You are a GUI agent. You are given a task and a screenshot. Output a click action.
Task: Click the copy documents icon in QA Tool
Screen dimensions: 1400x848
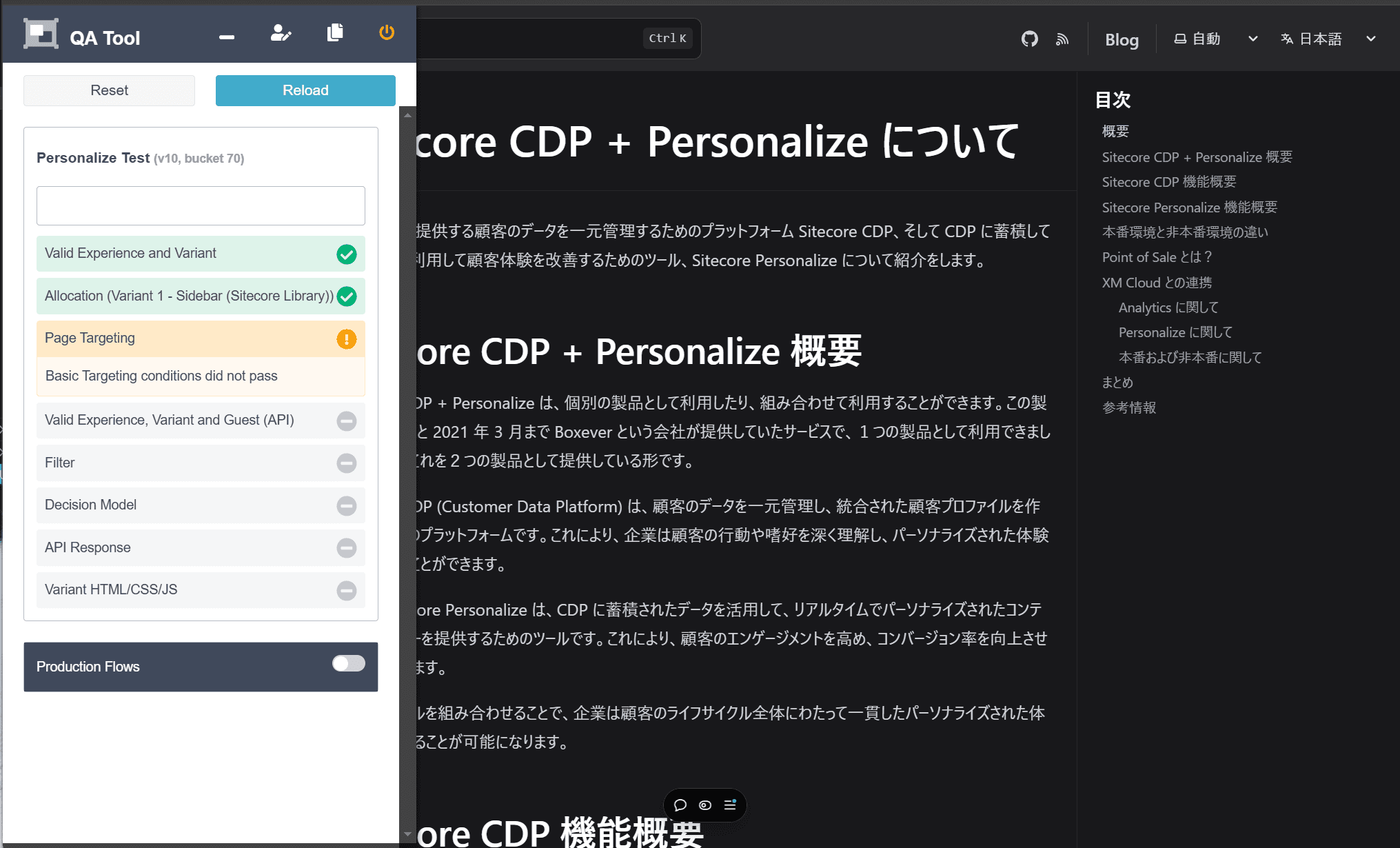335,32
